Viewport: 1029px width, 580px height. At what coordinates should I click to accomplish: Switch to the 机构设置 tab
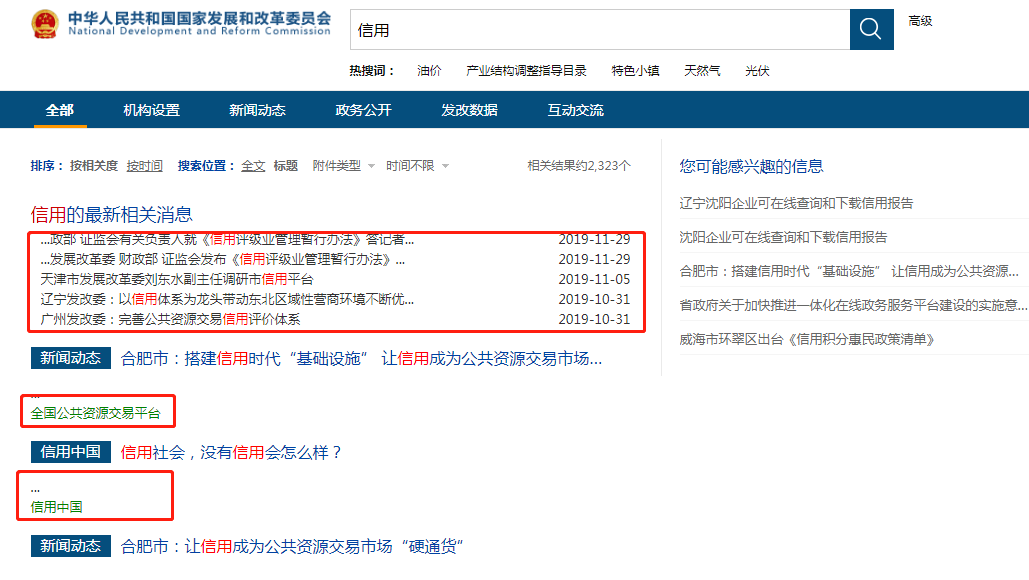[152, 110]
